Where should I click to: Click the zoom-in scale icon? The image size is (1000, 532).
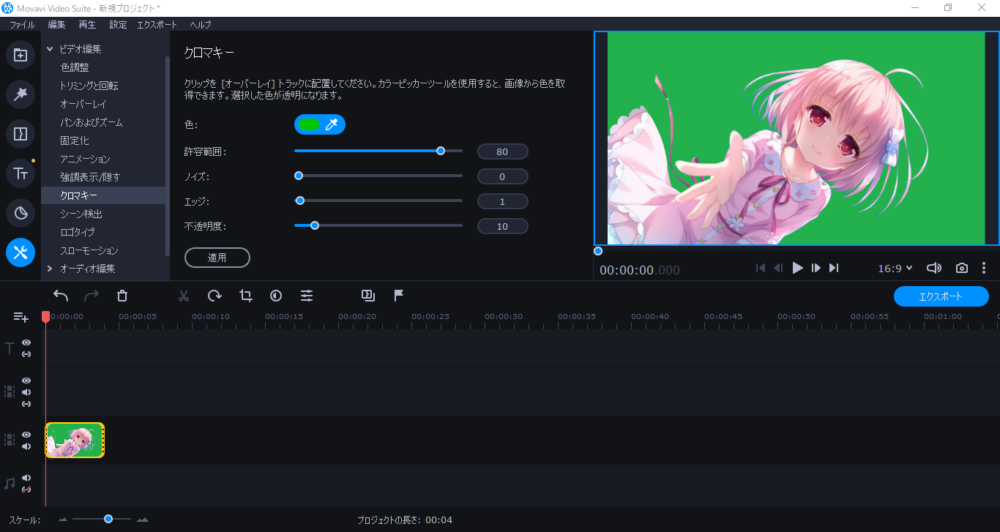[x=142, y=520]
